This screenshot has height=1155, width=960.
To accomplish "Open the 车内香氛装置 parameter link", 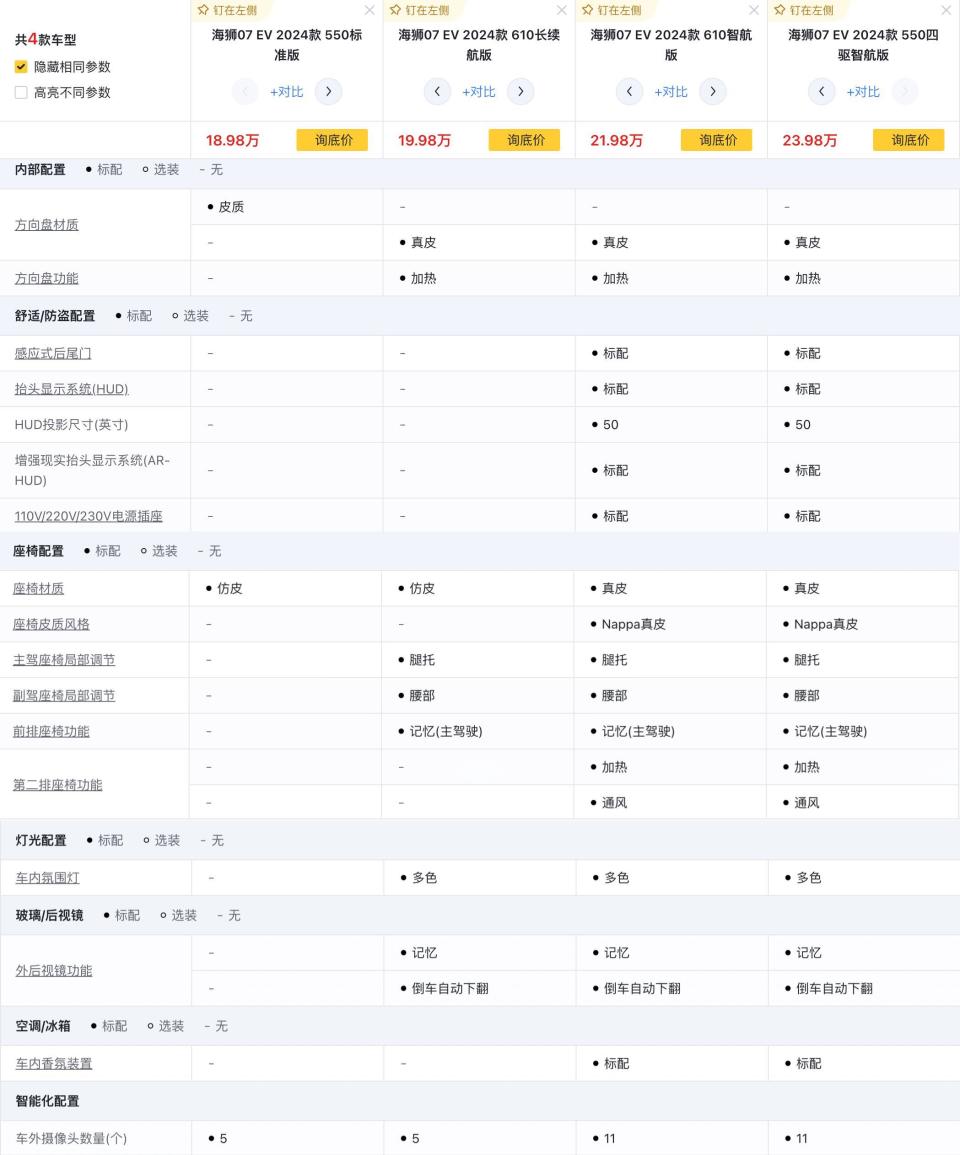I will [x=54, y=1064].
